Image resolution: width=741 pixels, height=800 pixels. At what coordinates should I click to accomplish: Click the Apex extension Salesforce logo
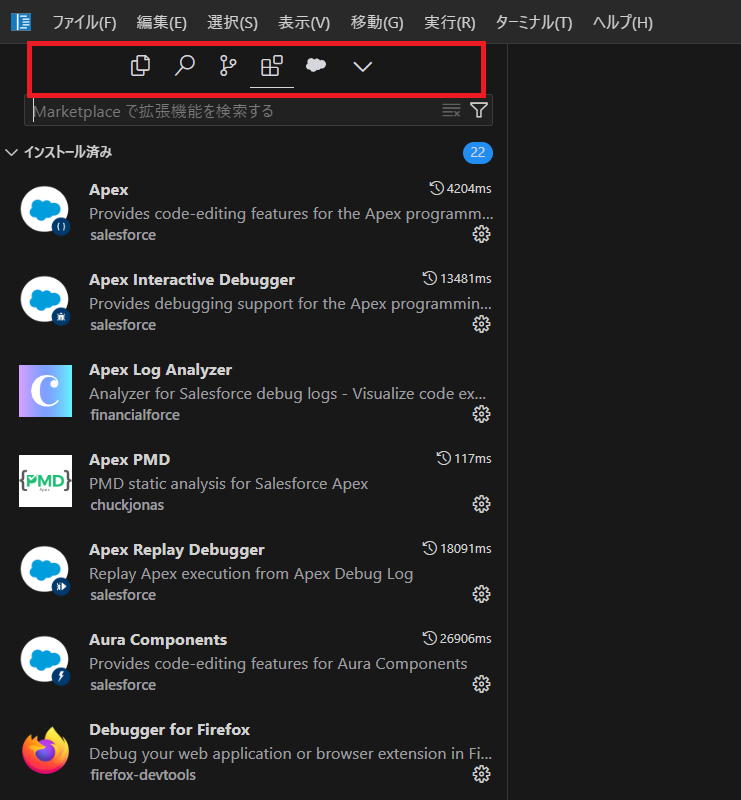click(45, 210)
